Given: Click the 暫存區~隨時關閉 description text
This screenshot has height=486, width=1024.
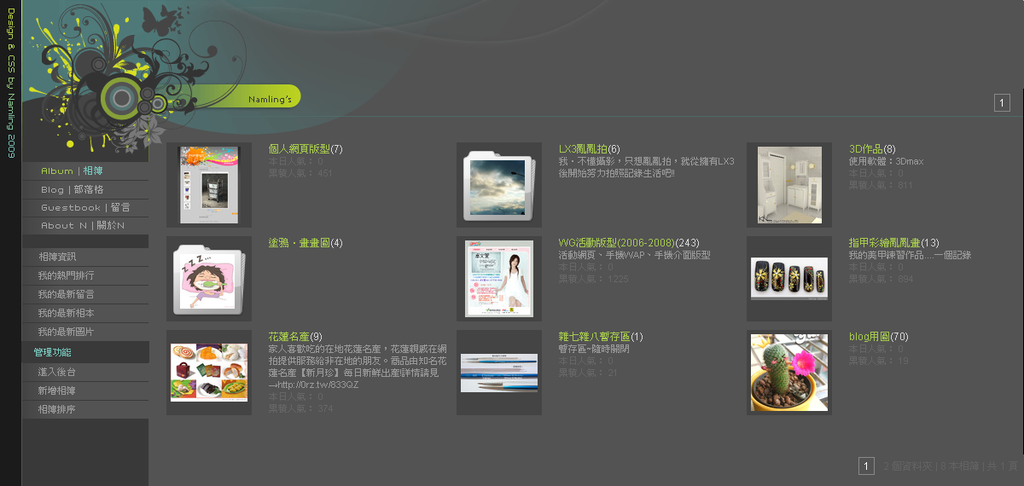Looking at the screenshot, I should (594, 349).
